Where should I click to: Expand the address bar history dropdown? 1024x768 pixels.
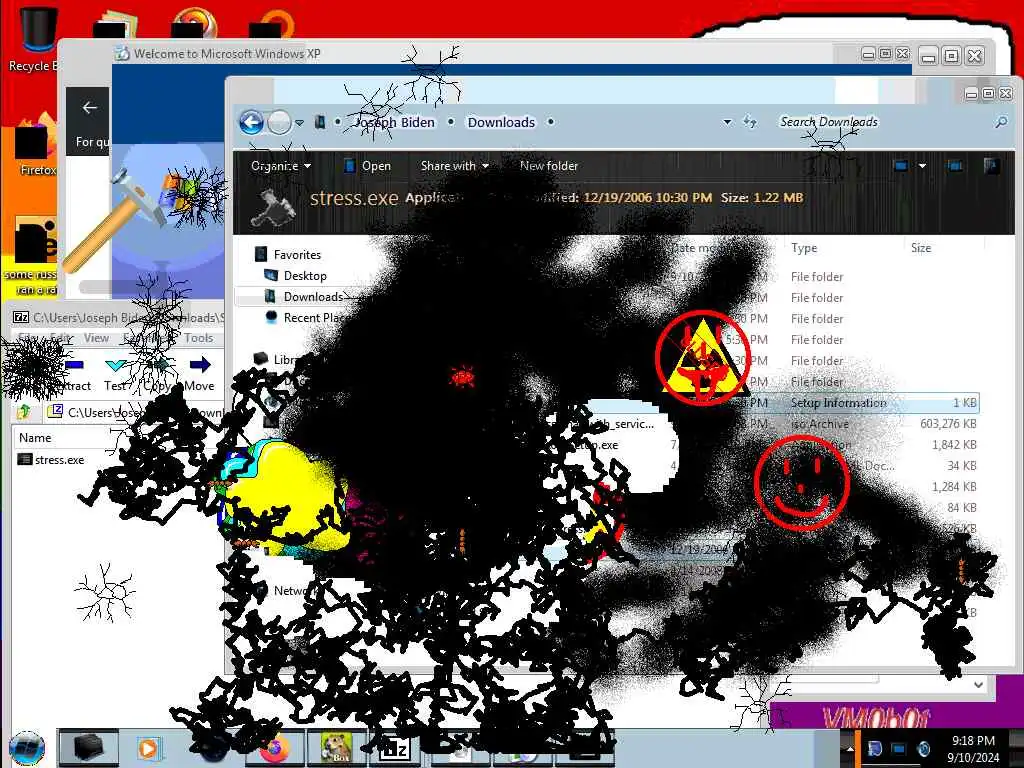pos(727,122)
